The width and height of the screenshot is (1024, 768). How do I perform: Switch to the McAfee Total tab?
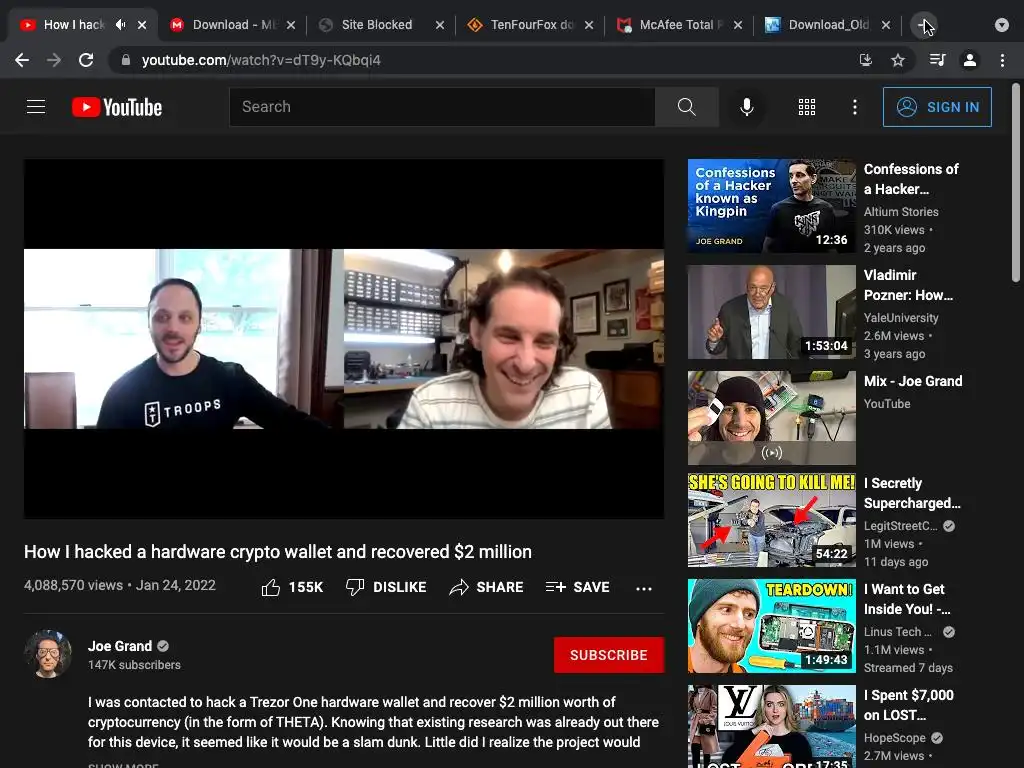coord(679,25)
